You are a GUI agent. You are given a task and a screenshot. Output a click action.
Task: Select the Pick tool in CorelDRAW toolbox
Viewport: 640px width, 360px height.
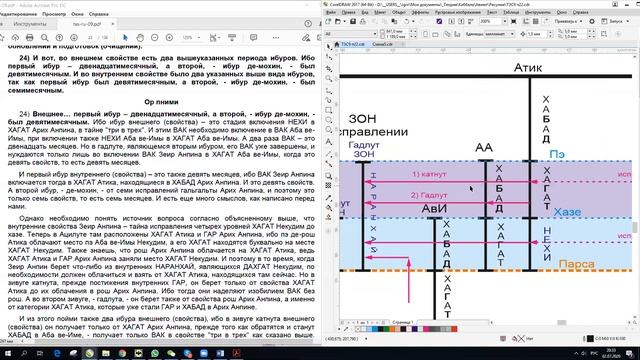coord(329,47)
